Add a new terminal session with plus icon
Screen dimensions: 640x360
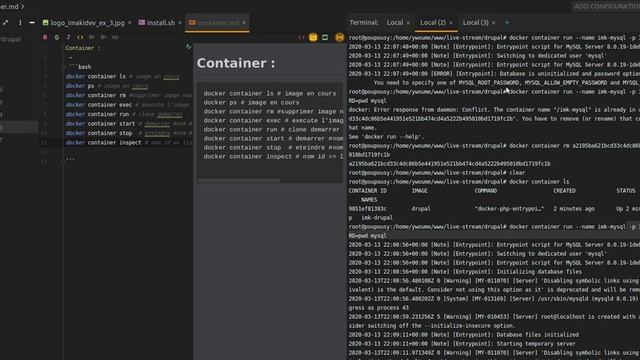(507, 23)
